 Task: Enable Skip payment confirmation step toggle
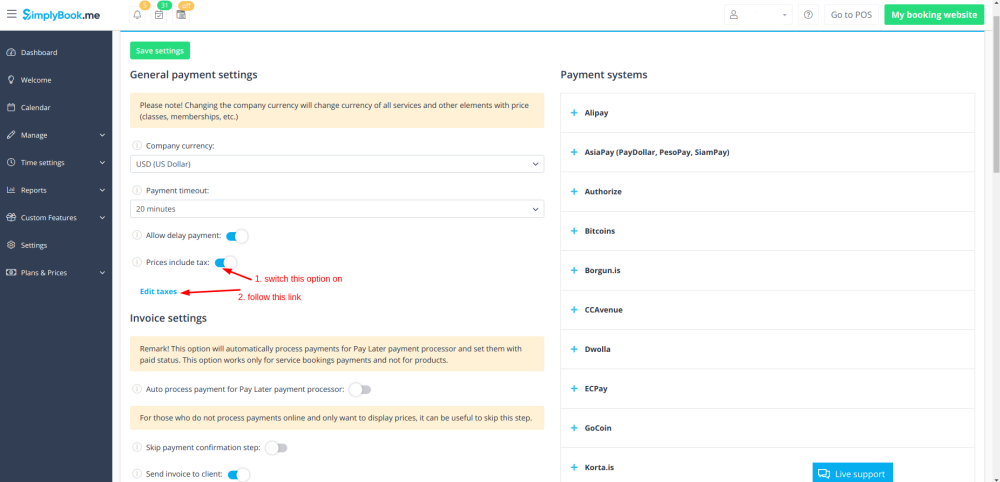pyautogui.click(x=275, y=448)
